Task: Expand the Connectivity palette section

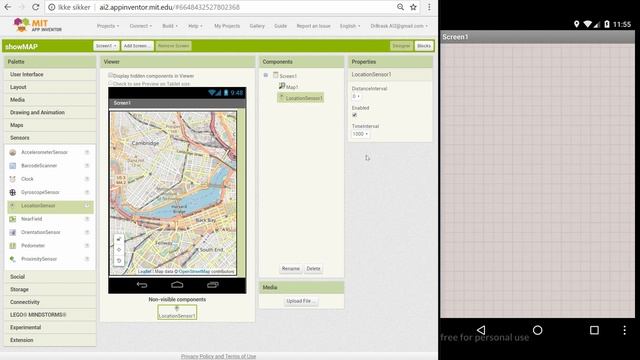Action: 50,302
